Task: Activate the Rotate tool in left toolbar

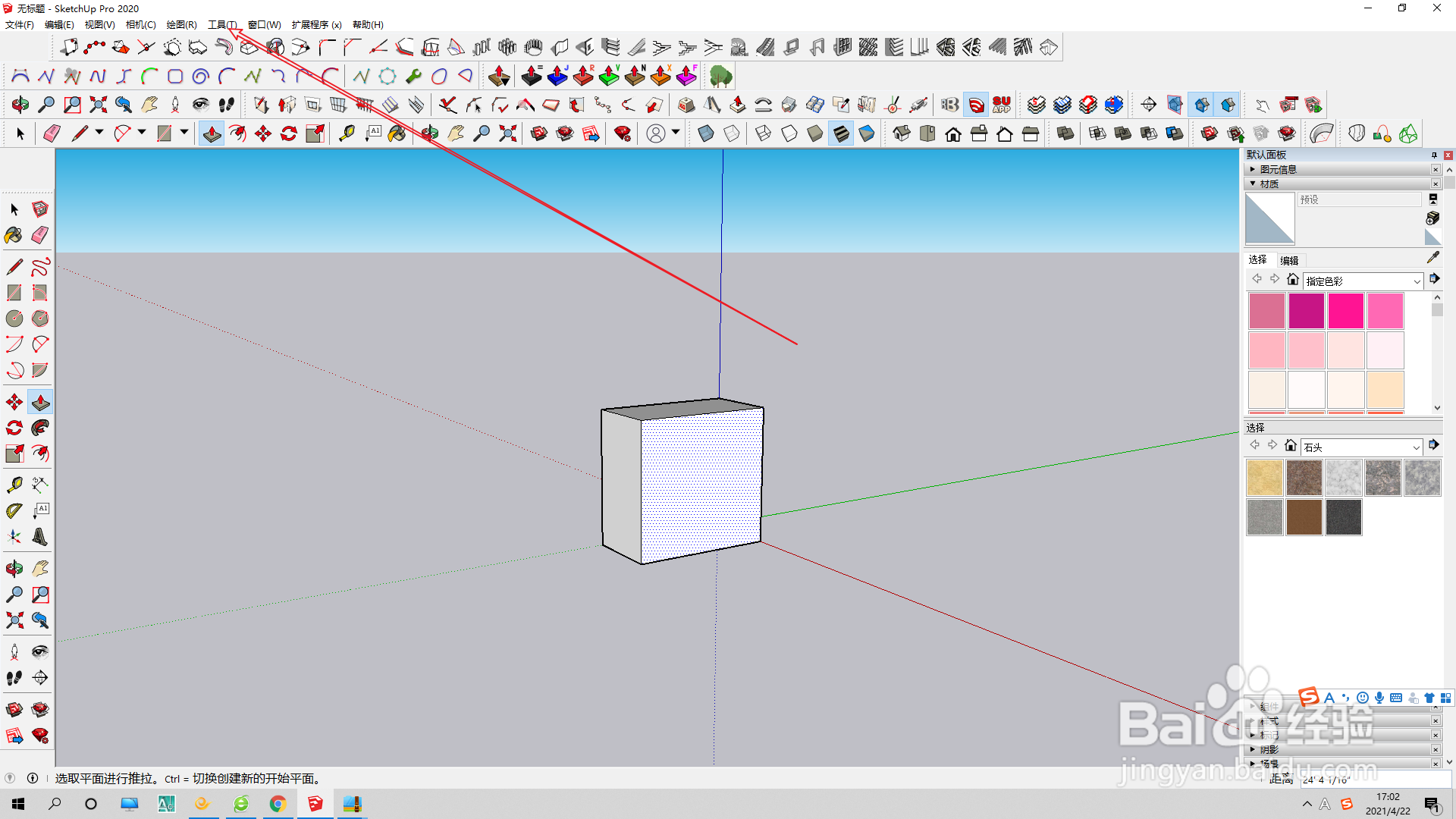Action: (x=14, y=428)
